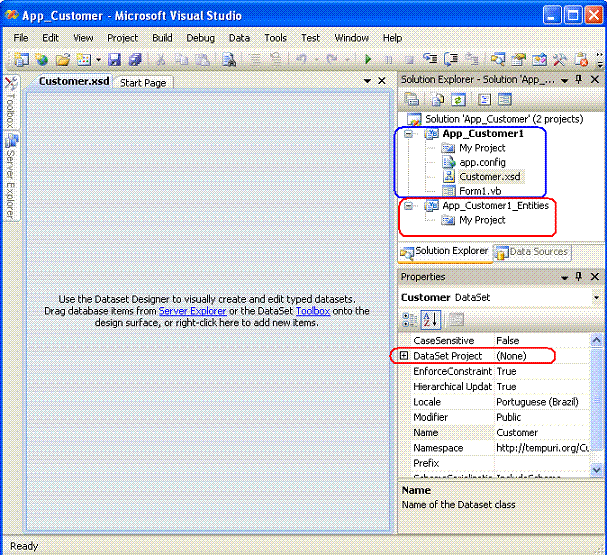Click the View Designer icon in Solution Explorer
The height and width of the screenshot is (555, 607).
coord(505,99)
